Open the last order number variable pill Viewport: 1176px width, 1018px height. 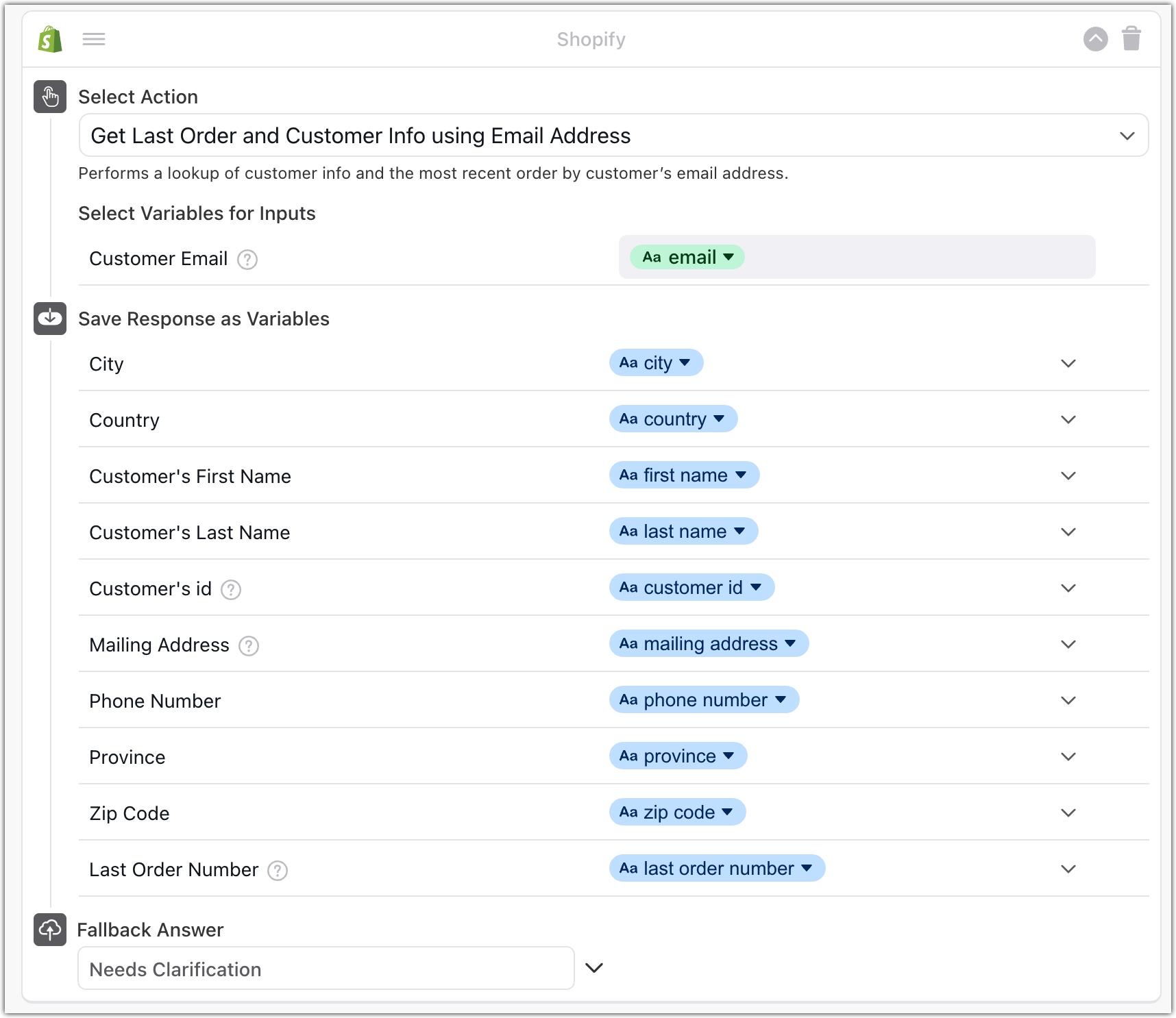[x=717, y=869]
